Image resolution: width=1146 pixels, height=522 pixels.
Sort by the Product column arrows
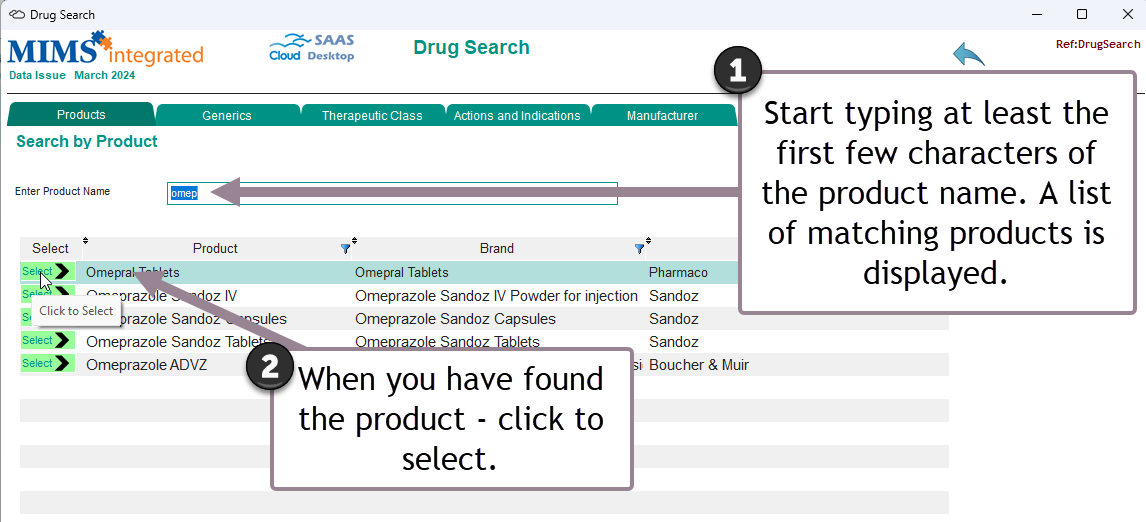[85, 241]
